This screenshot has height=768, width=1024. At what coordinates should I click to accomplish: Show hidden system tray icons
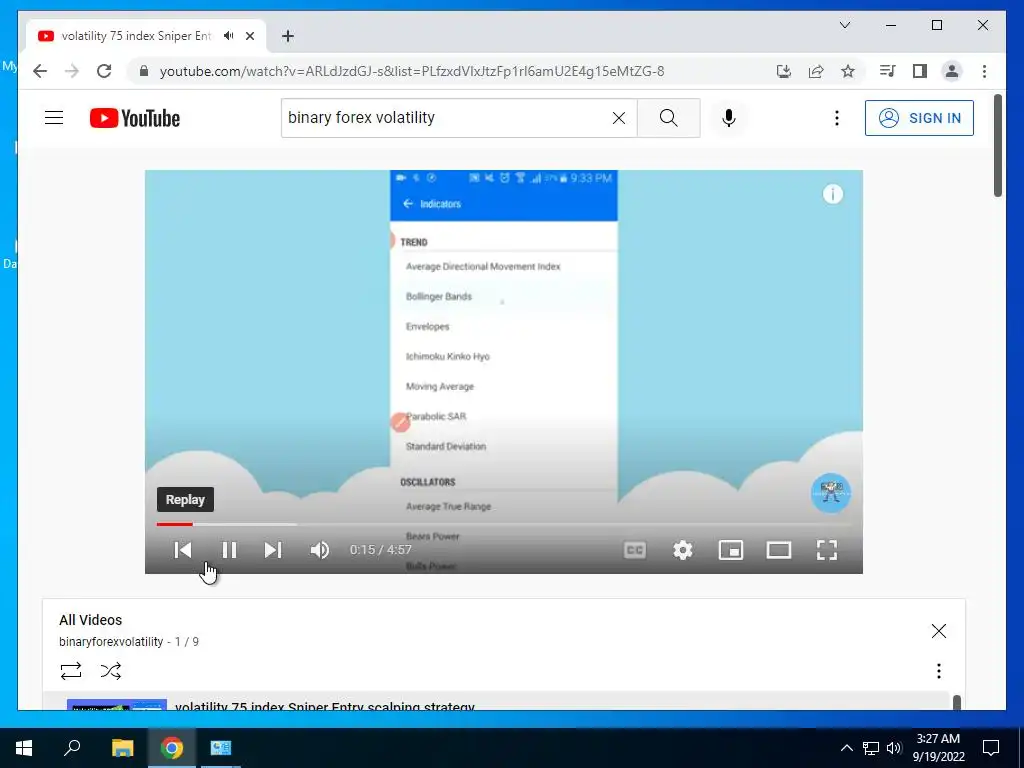(846, 748)
